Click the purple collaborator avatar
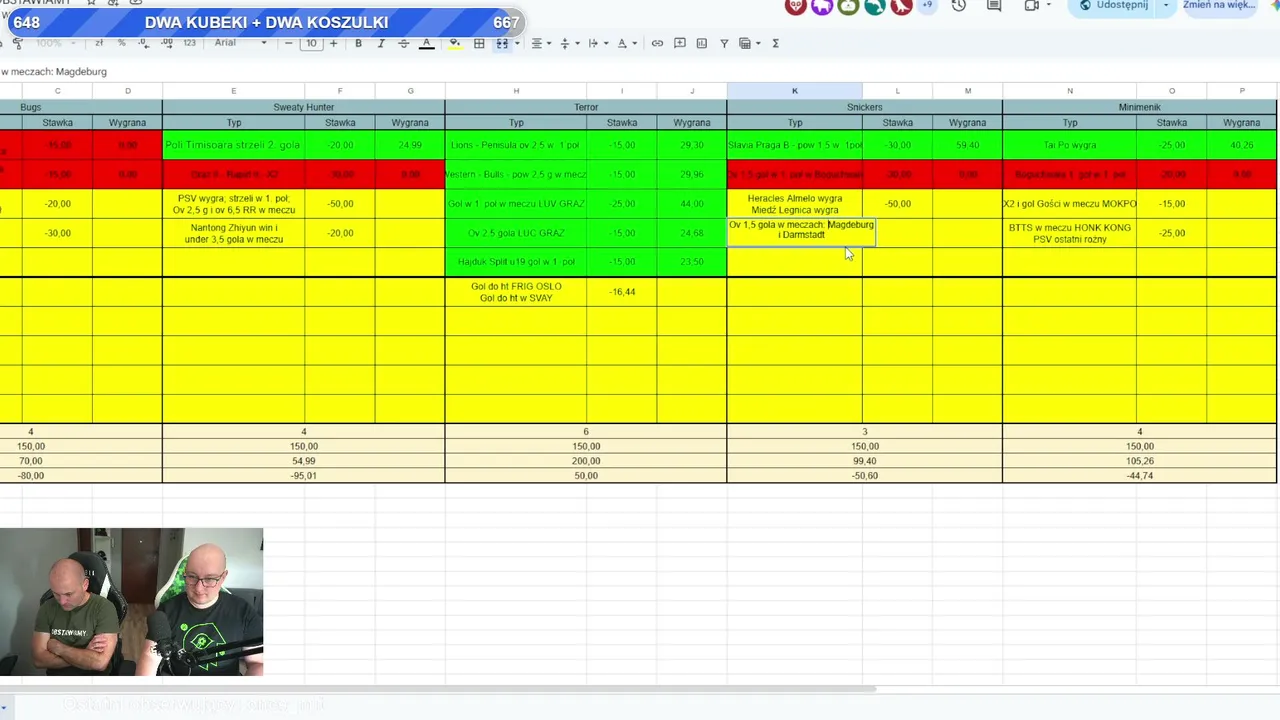This screenshot has height=720, width=1280. [x=822, y=6]
